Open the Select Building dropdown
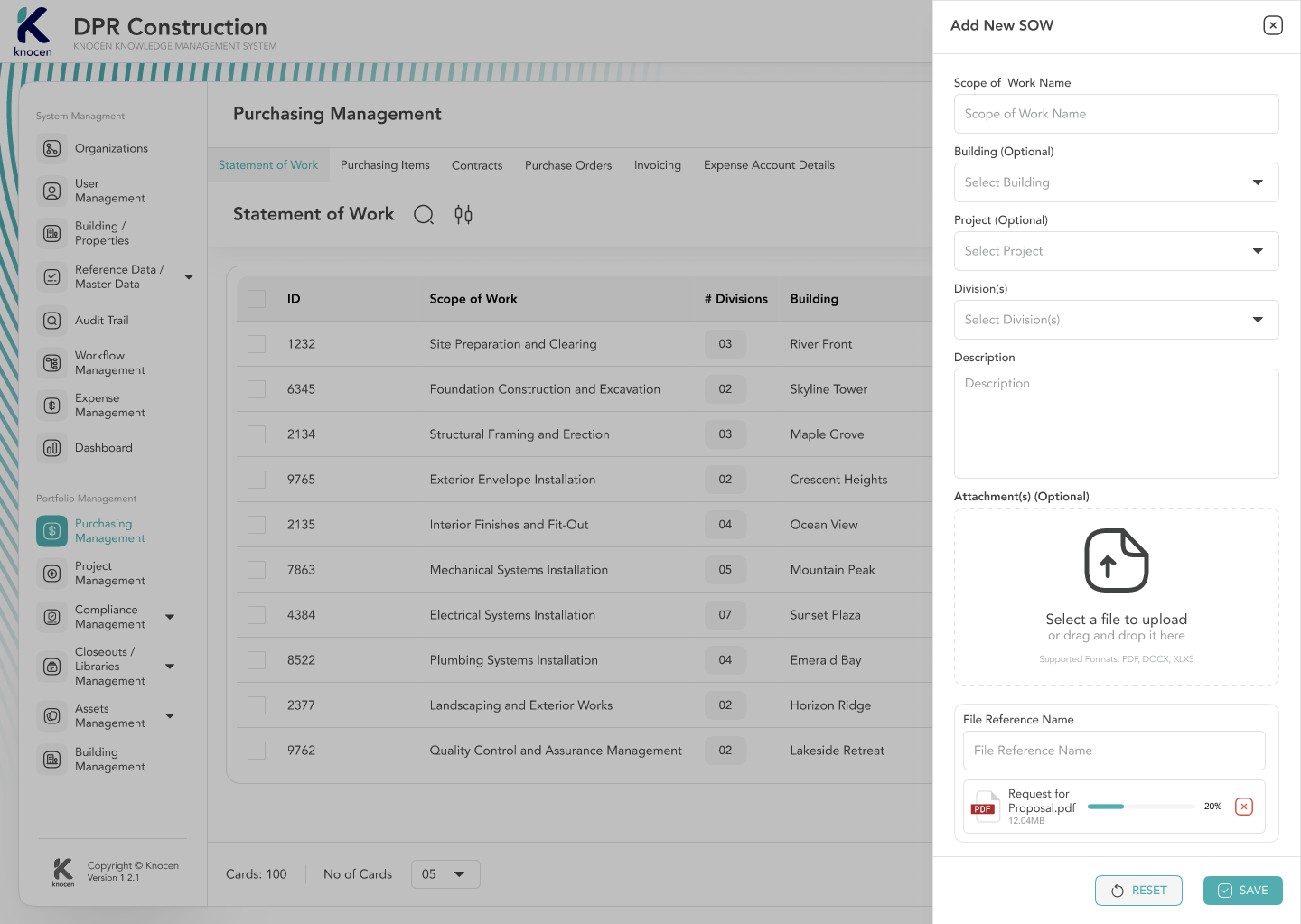This screenshot has height=924, width=1301. click(x=1116, y=182)
